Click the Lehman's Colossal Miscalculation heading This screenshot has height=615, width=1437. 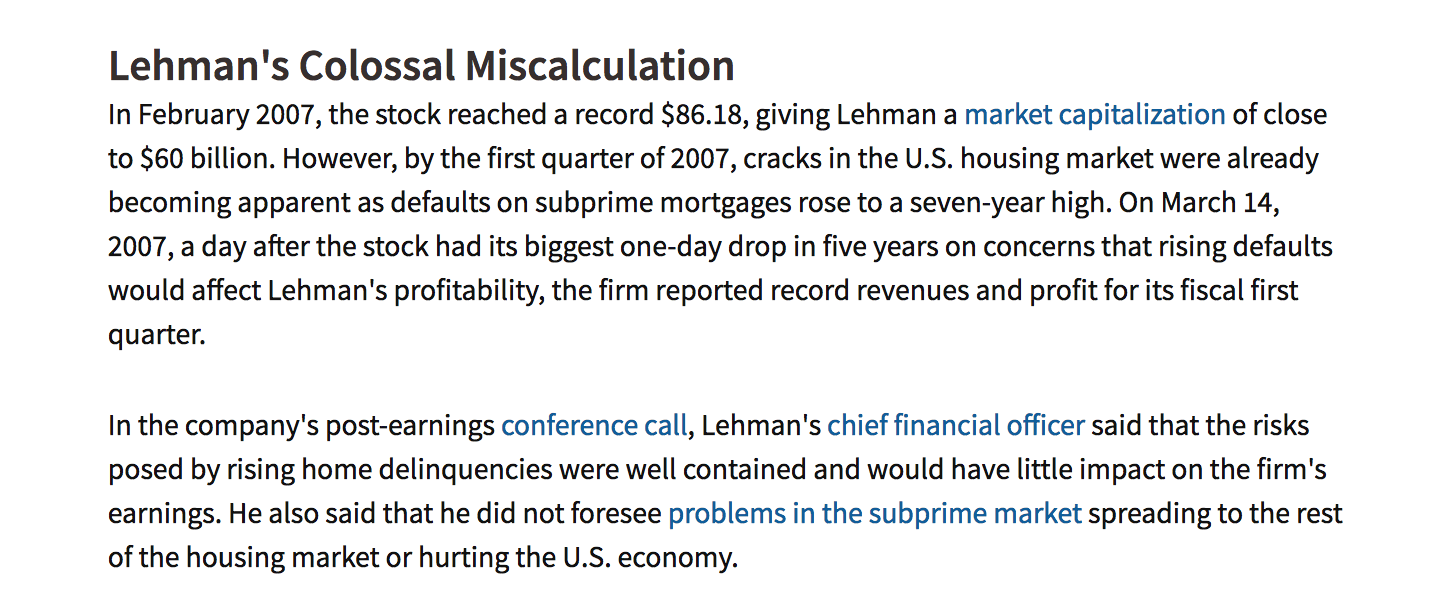421,66
